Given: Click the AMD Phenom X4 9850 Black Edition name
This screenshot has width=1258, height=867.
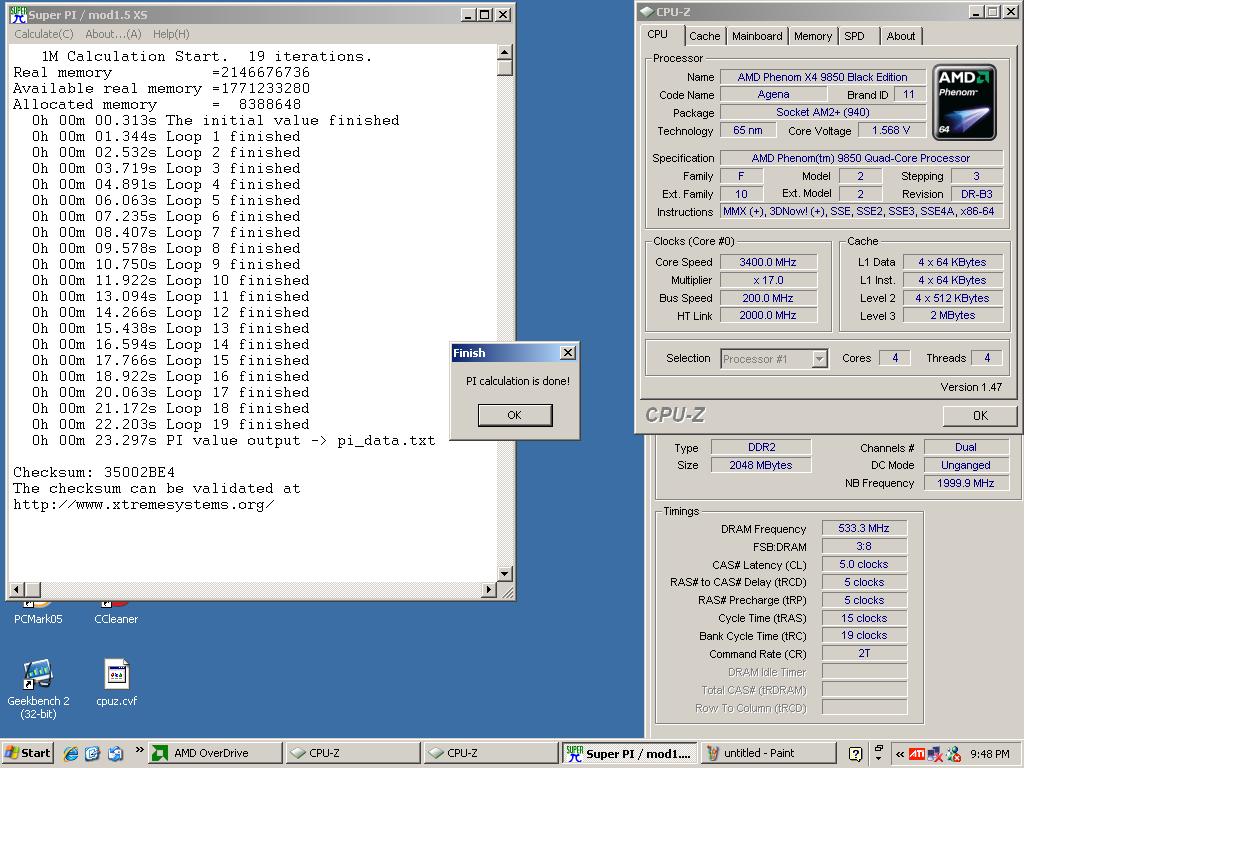Looking at the screenshot, I should click(822, 77).
